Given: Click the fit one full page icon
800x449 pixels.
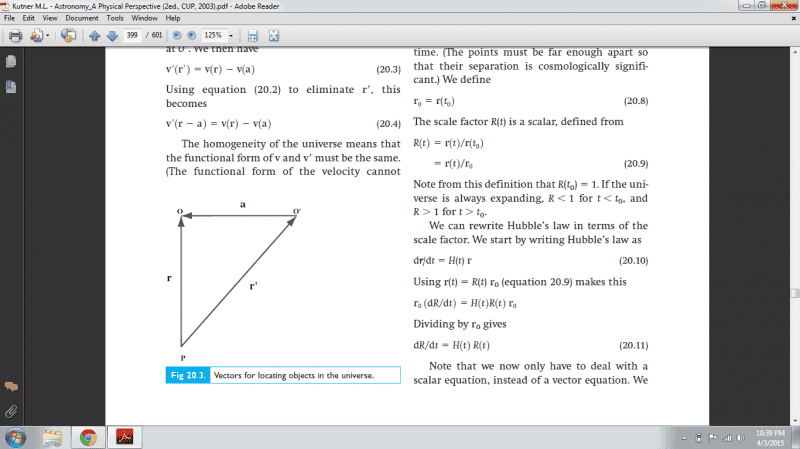Looking at the screenshot, I should coord(274,36).
